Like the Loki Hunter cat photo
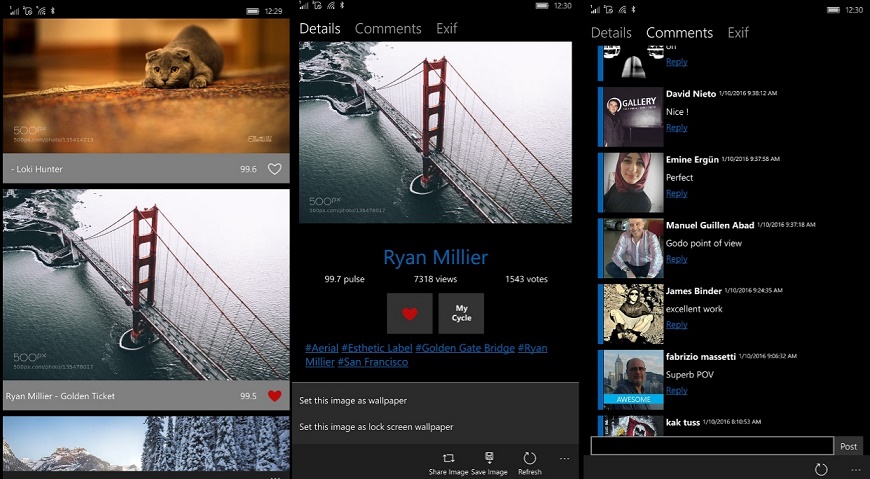The image size is (870, 479). click(274, 169)
